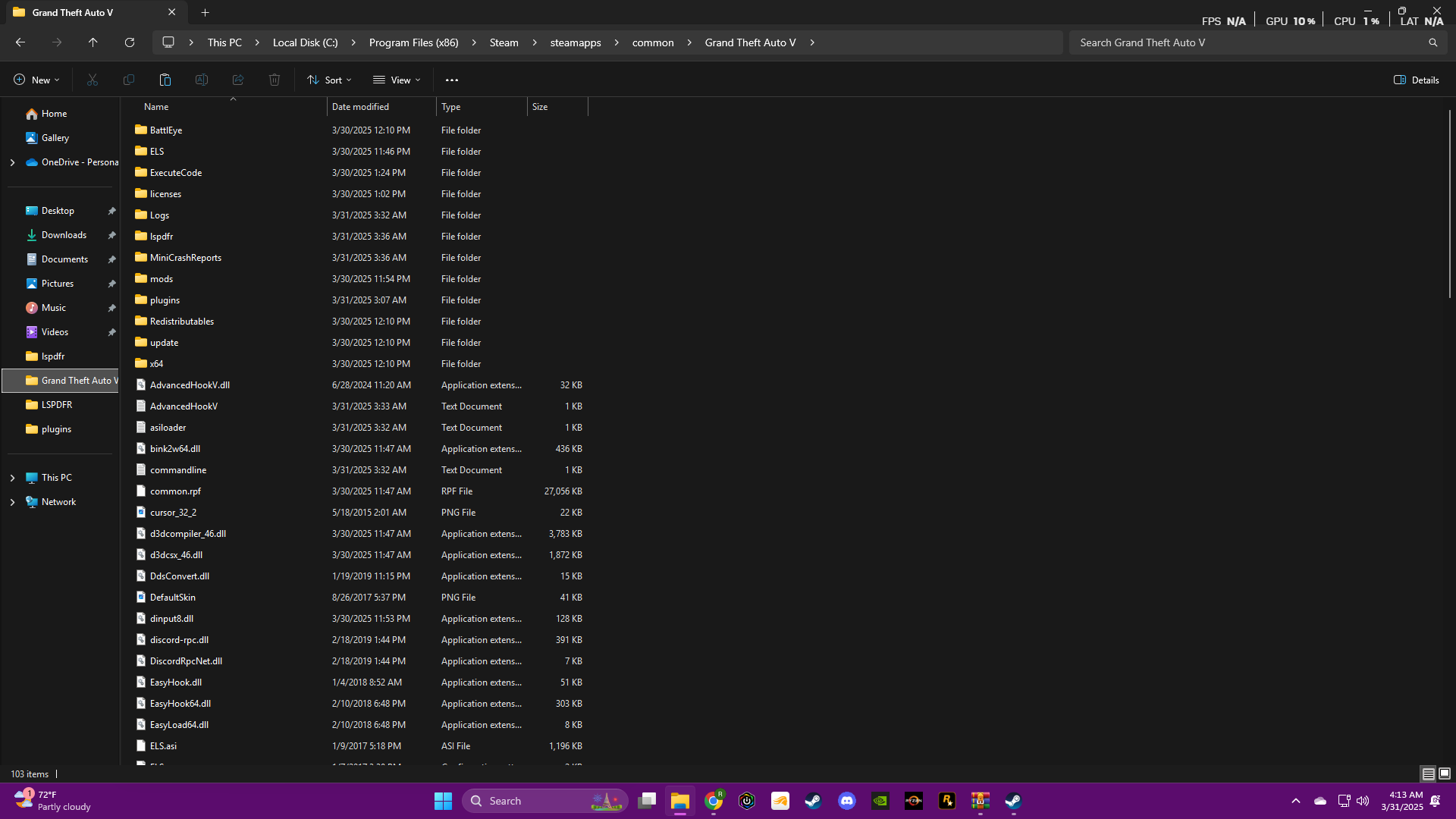Screen dimensions: 1456x819
Task: Switch to large thumbnails view in status bar
Action: tap(1445, 773)
